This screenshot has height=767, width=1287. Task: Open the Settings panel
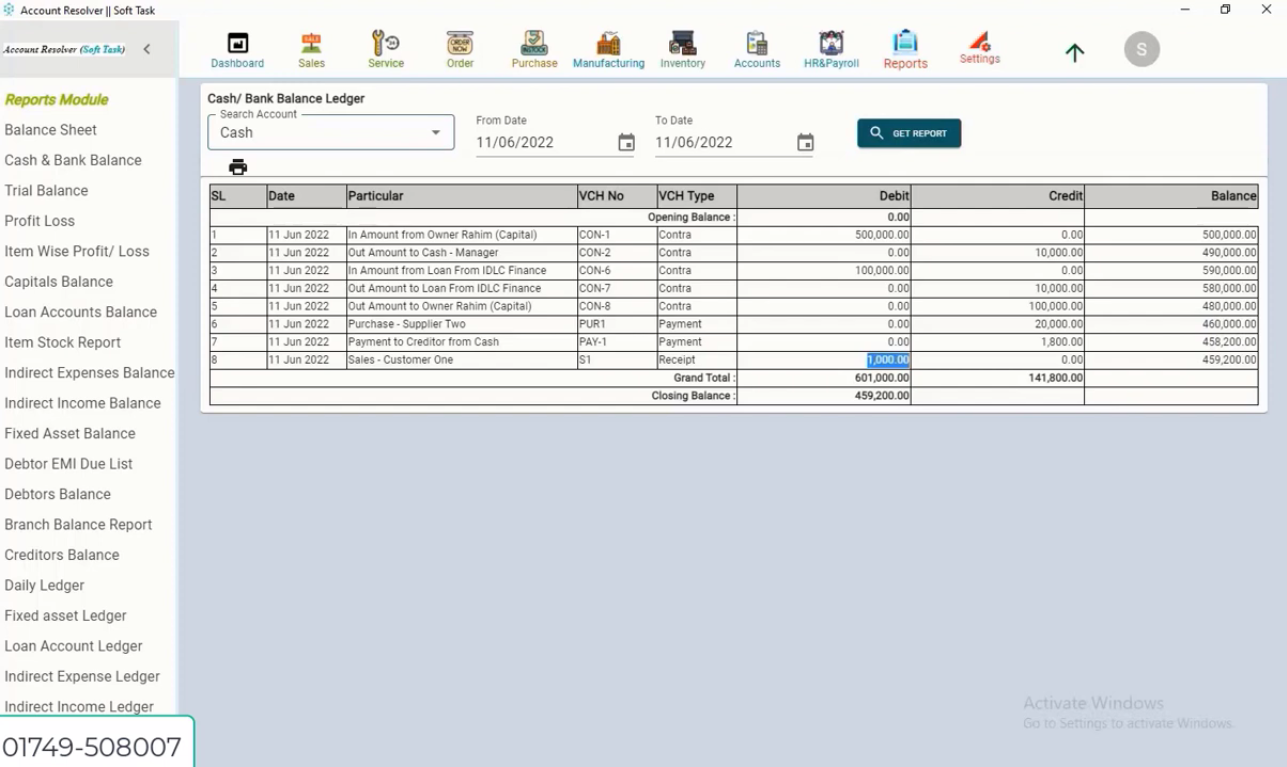pos(979,48)
